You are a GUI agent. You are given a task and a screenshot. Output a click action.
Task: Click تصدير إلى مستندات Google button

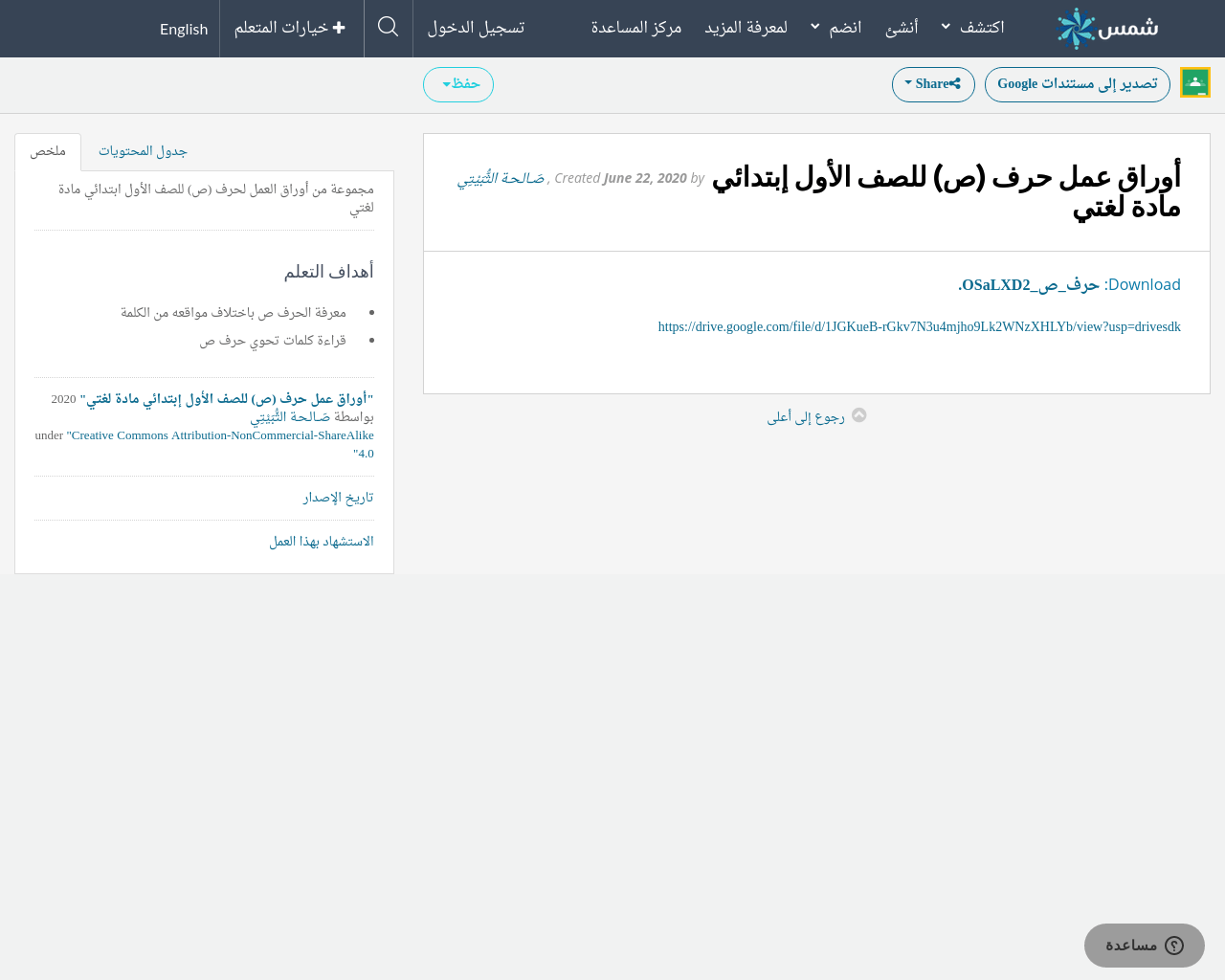click(x=1078, y=84)
